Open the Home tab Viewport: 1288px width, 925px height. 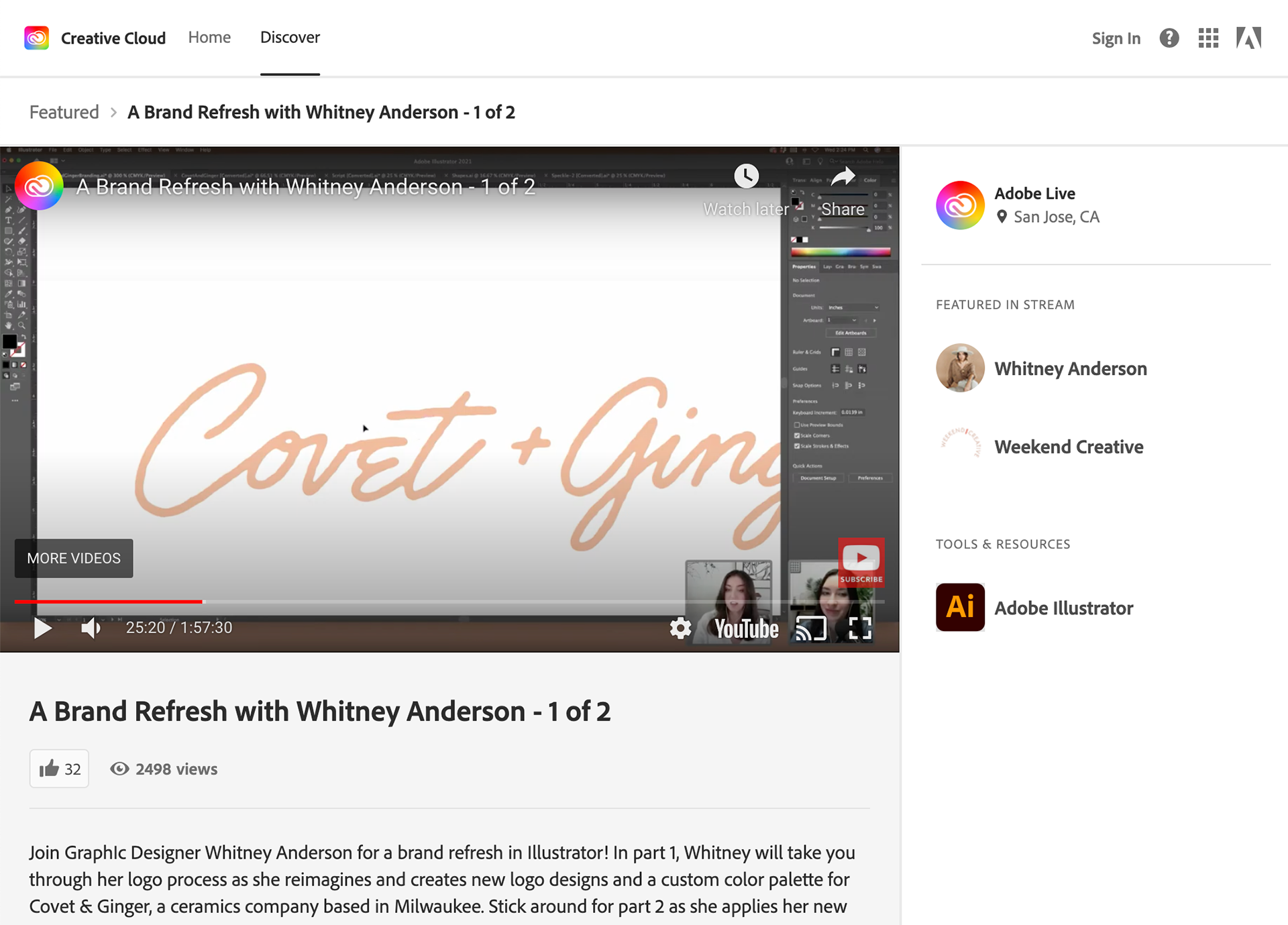point(209,38)
